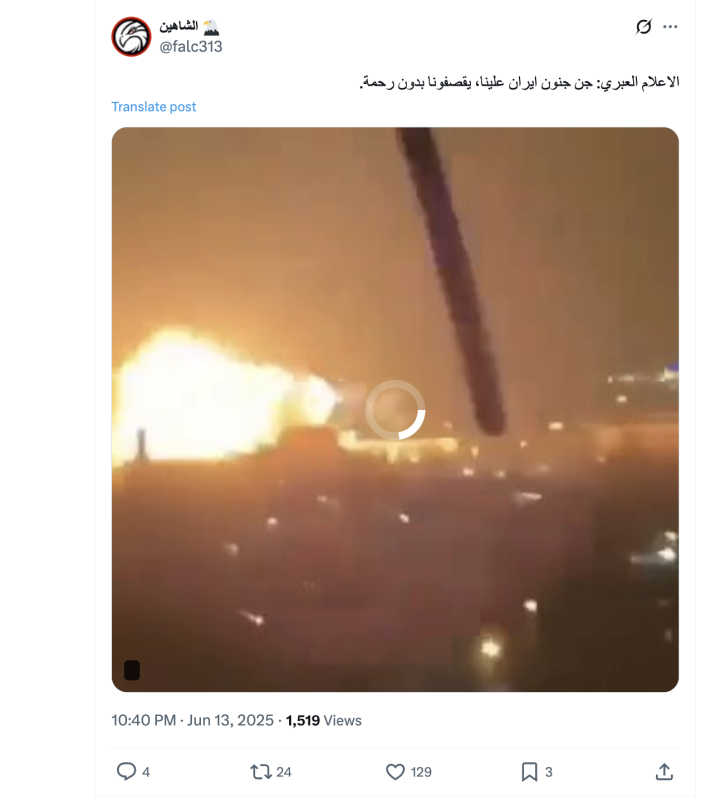This screenshot has width=706, height=800.
Task: Bookmark this post with bookmark icon
Action: (x=530, y=771)
